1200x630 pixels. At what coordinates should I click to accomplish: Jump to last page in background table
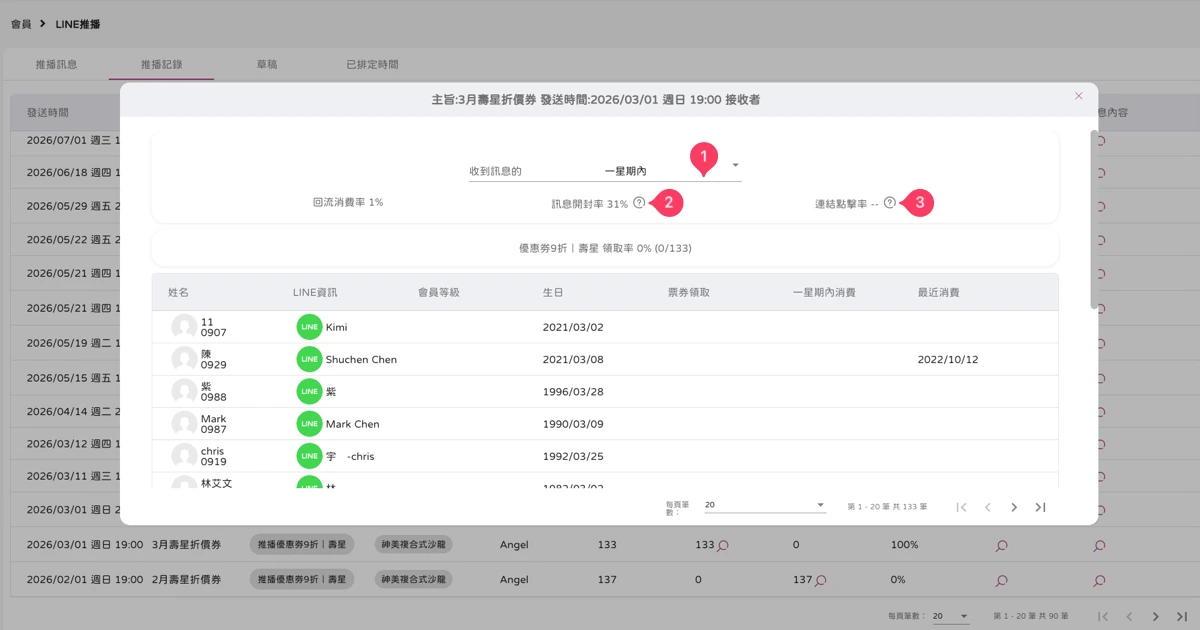coord(1182,617)
